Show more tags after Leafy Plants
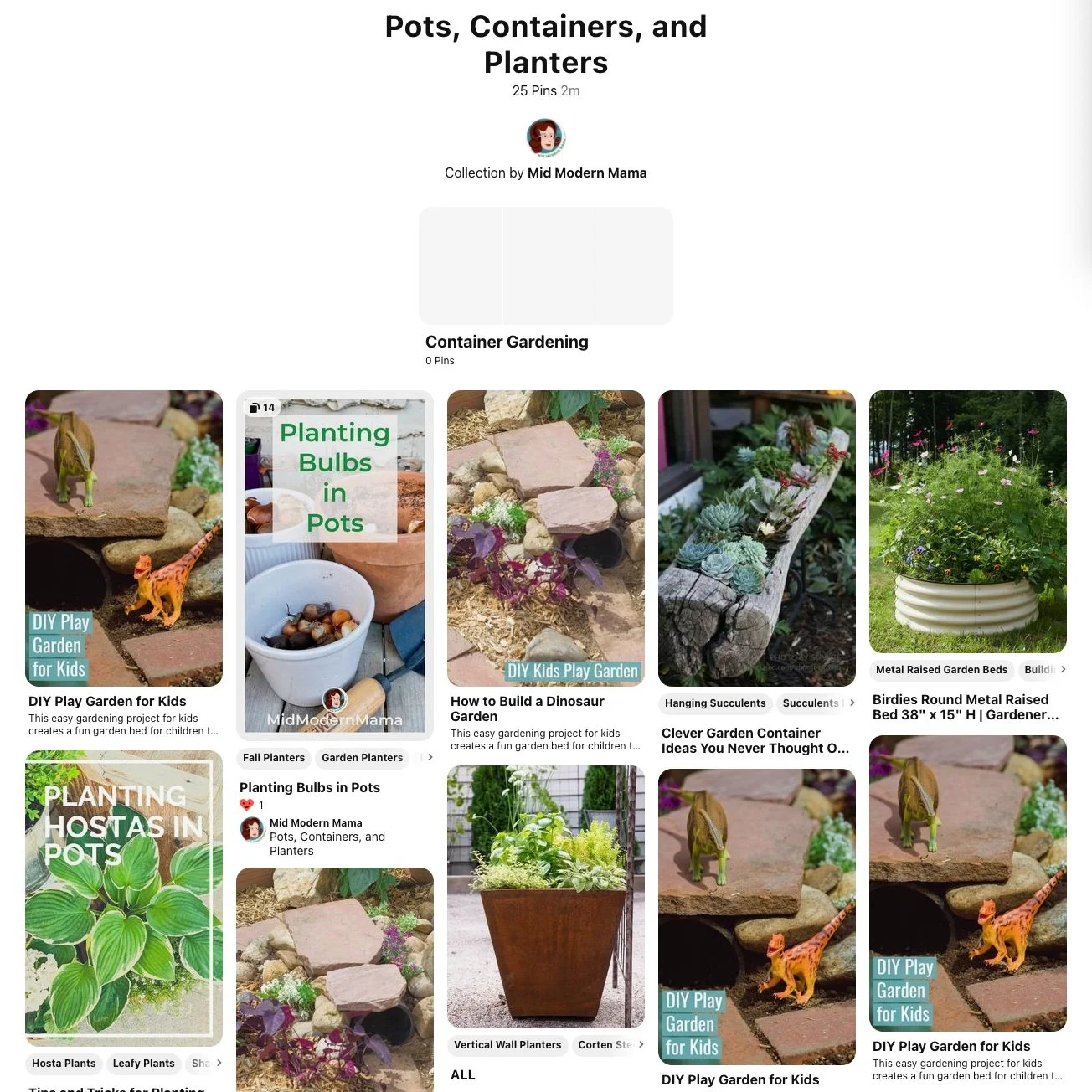 (219, 1063)
